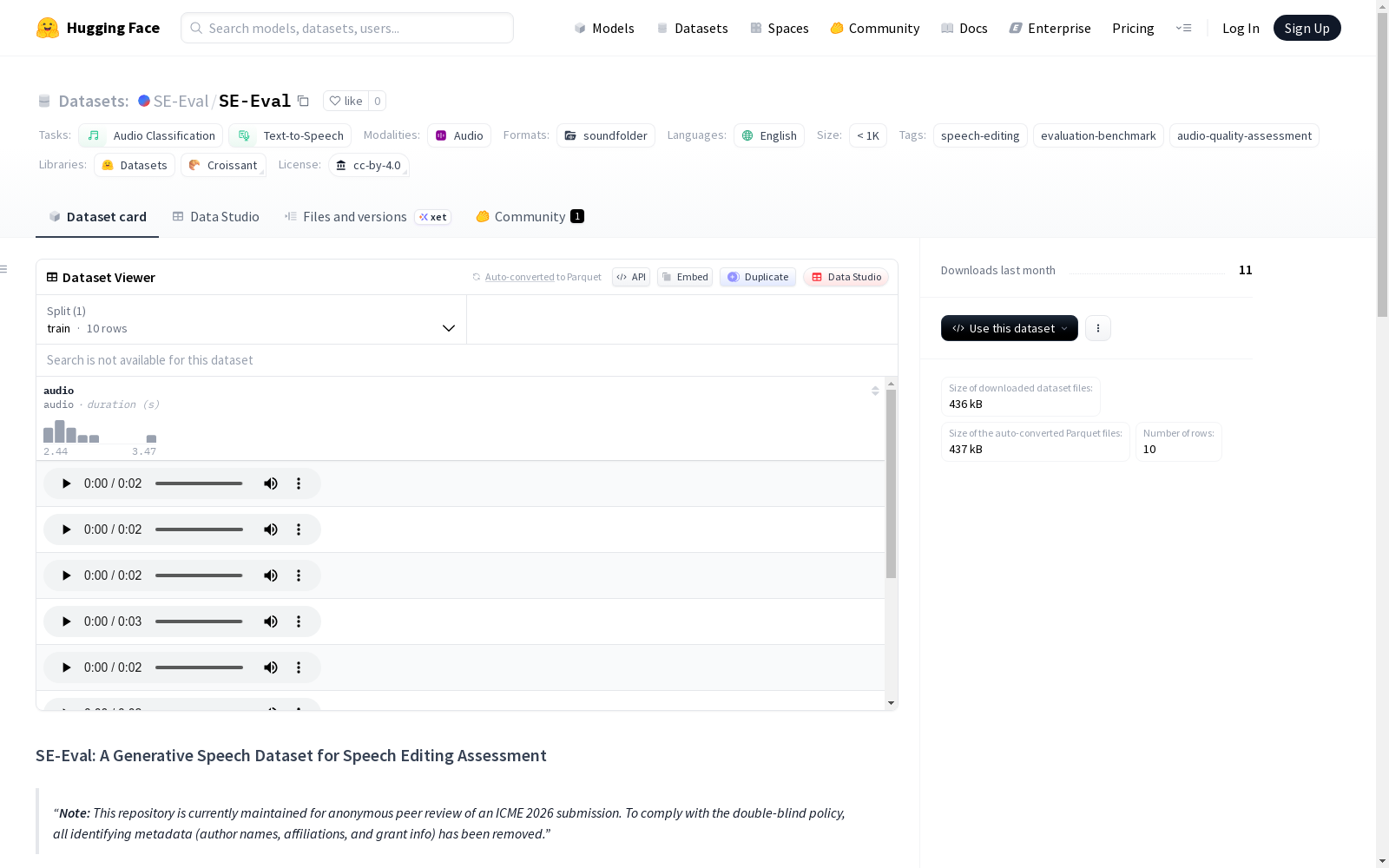Open the API button in Dataset Viewer

coord(631,277)
